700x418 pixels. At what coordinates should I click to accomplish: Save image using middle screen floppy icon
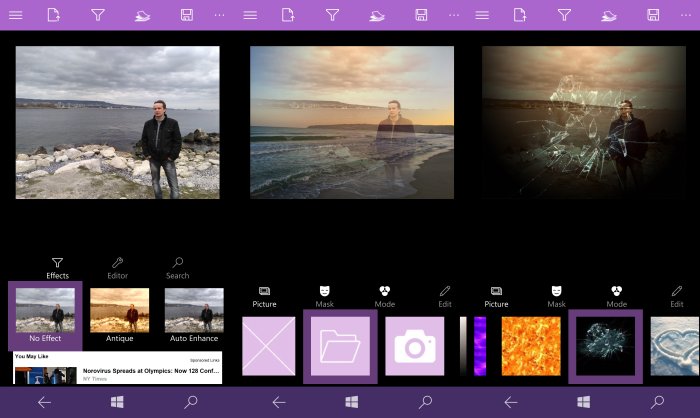click(421, 15)
